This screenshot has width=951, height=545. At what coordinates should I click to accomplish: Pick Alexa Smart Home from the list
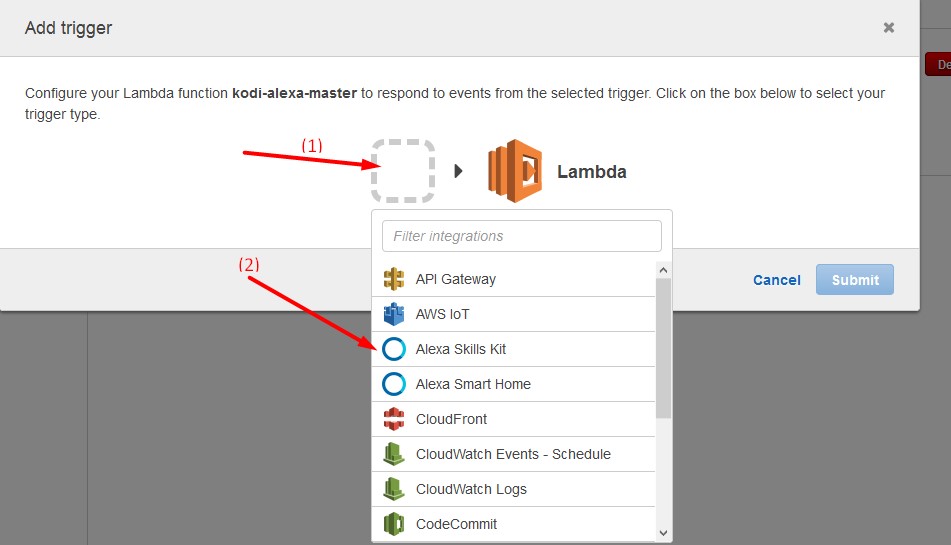pyautogui.click(x=514, y=384)
